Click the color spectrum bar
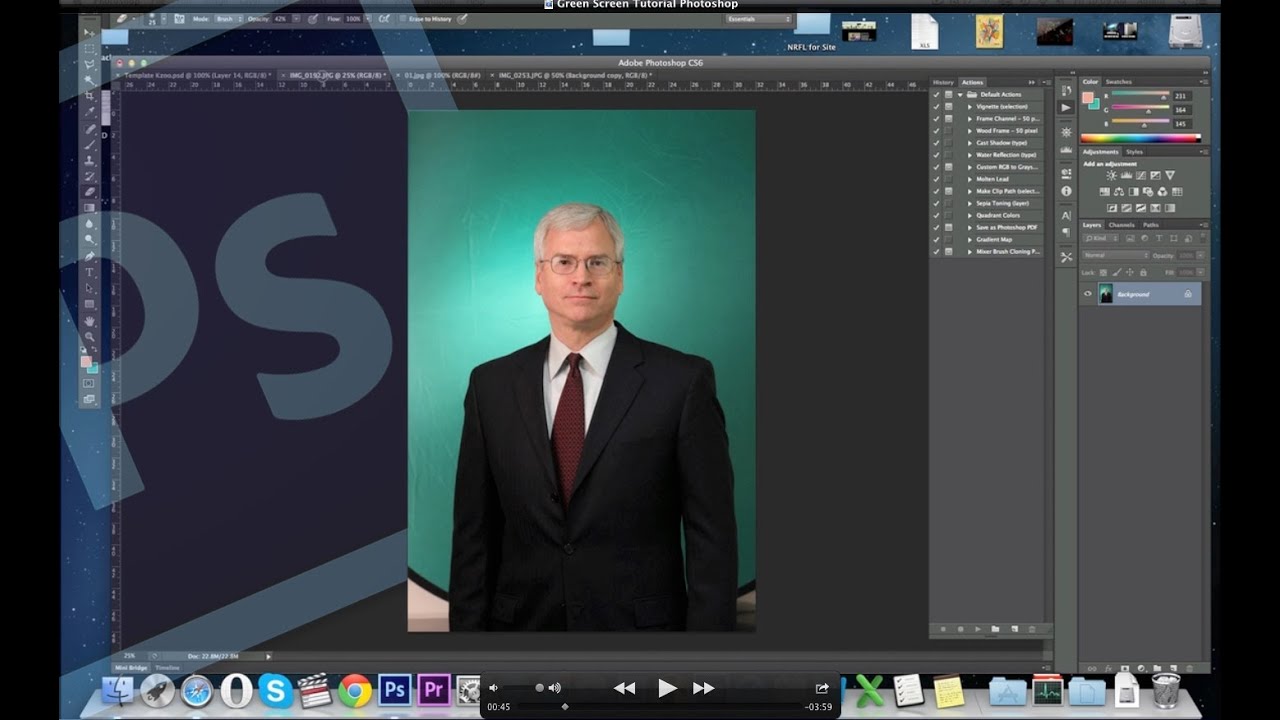The image size is (1280, 720). pos(1141,138)
